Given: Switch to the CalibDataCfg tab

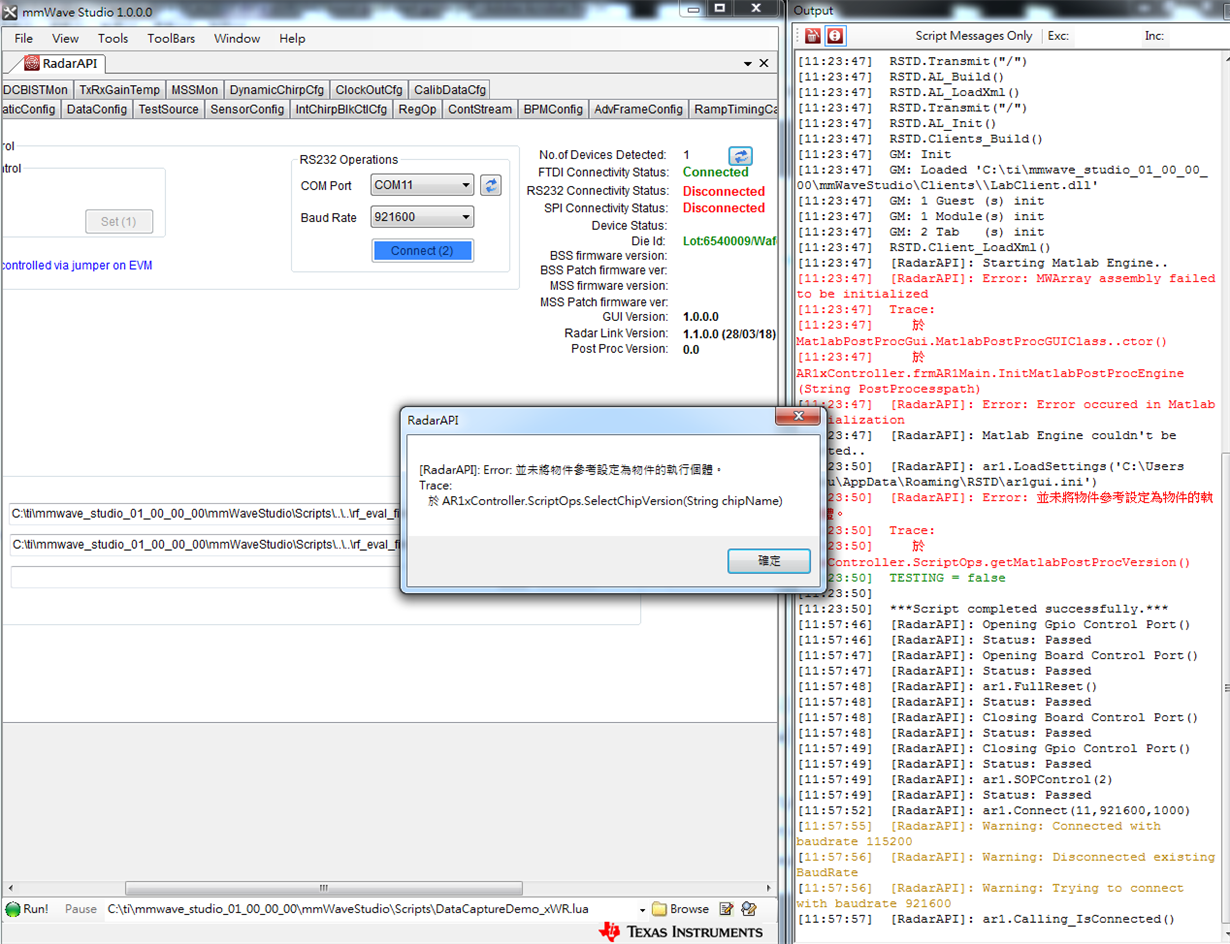Looking at the screenshot, I should (450, 90).
